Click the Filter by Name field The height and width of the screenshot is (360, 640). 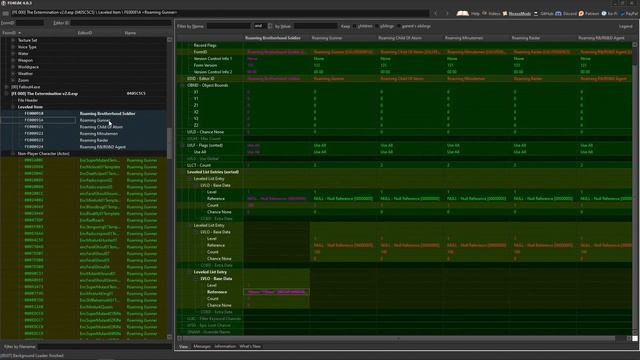click(228, 26)
